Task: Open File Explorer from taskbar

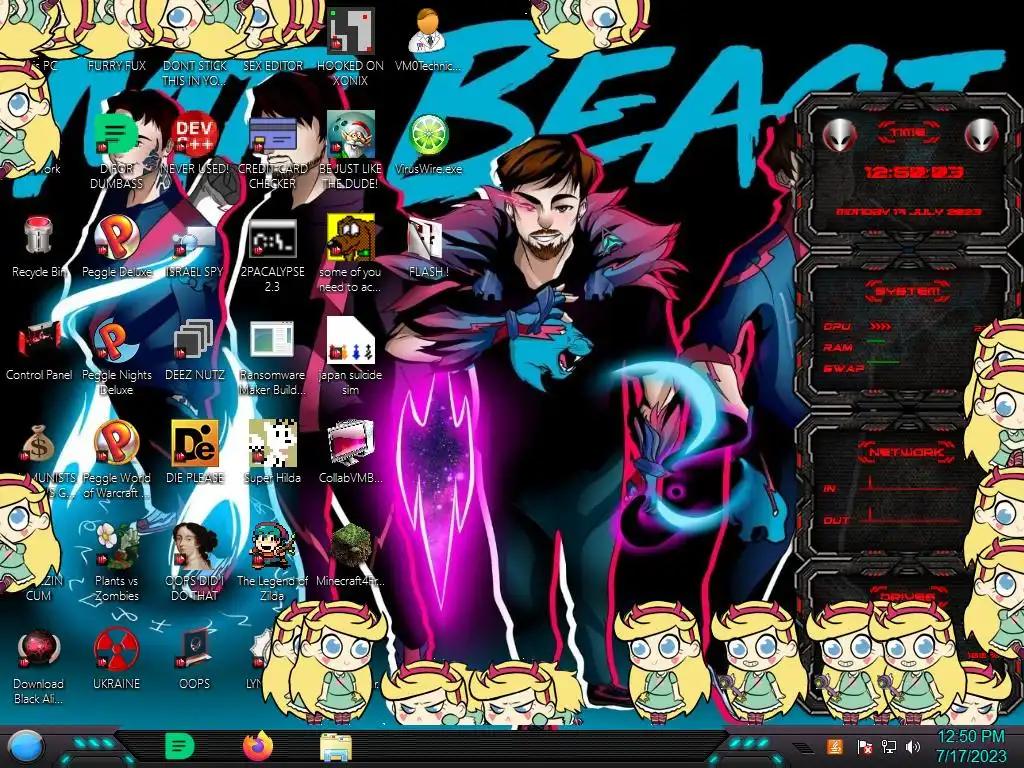Action: point(336,747)
